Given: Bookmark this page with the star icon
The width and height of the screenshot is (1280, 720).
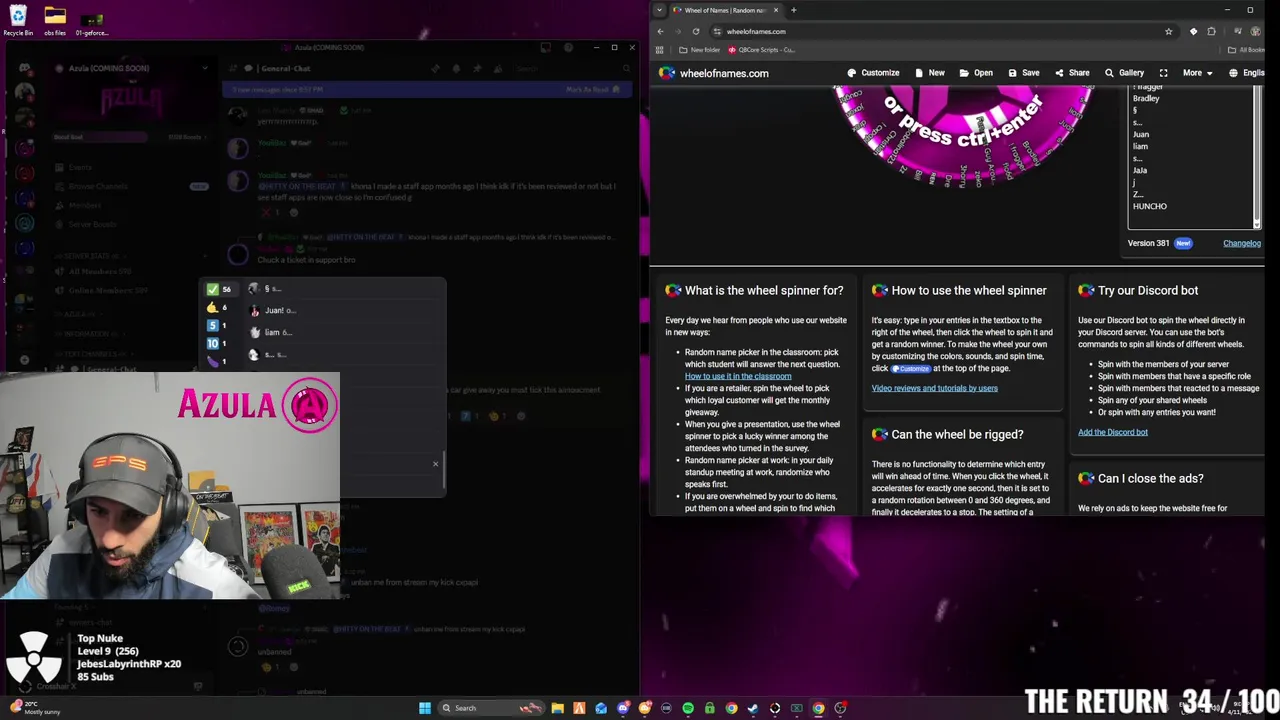Looking at the screenshot, I should pos(1168,31).
